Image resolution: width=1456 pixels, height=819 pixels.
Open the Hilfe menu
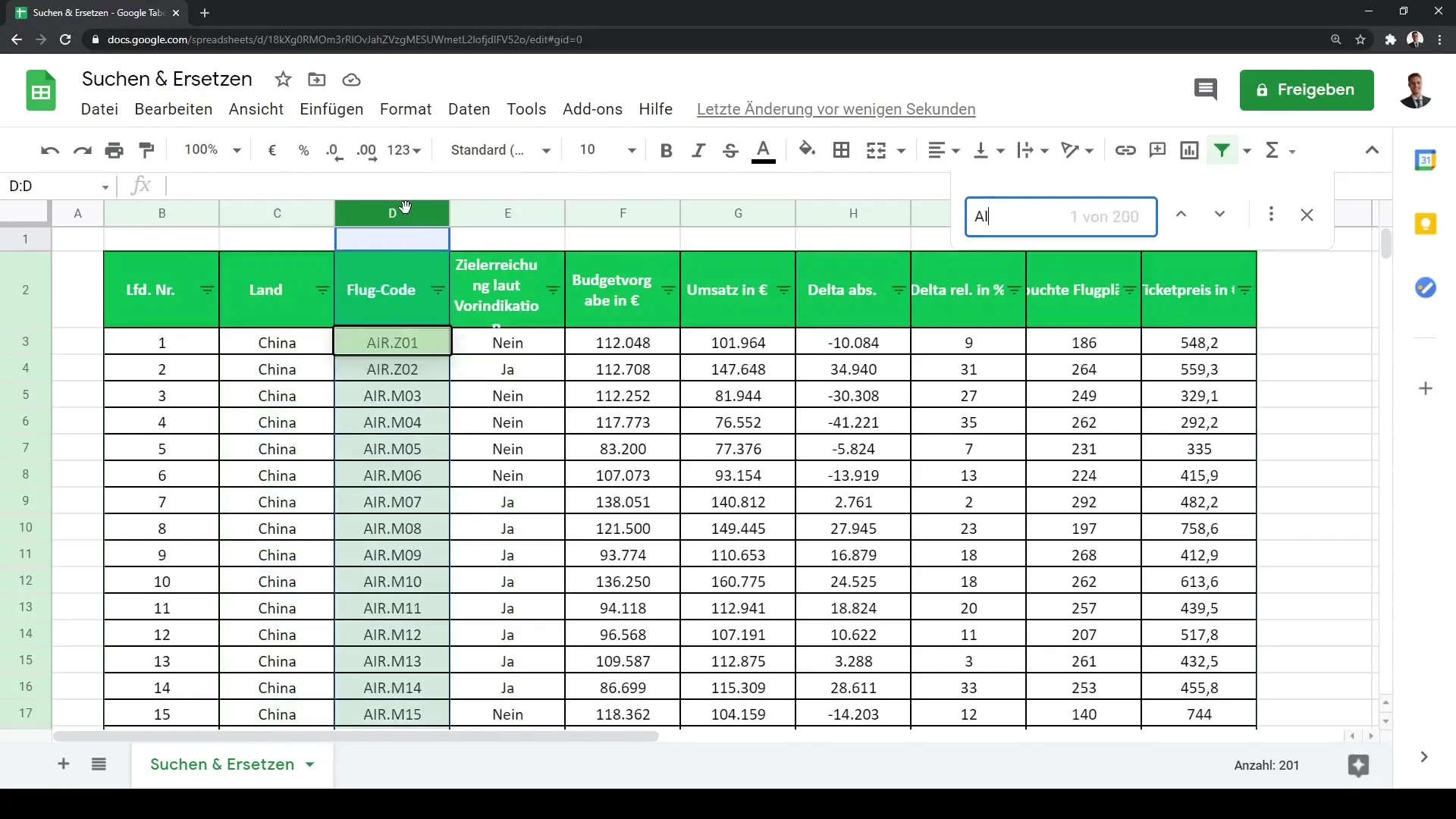[656, 109]
